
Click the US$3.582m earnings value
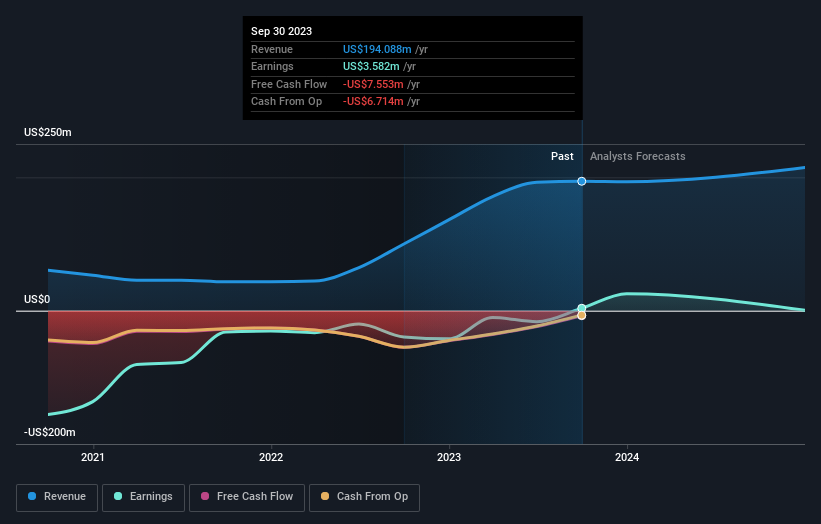point(371,66)
